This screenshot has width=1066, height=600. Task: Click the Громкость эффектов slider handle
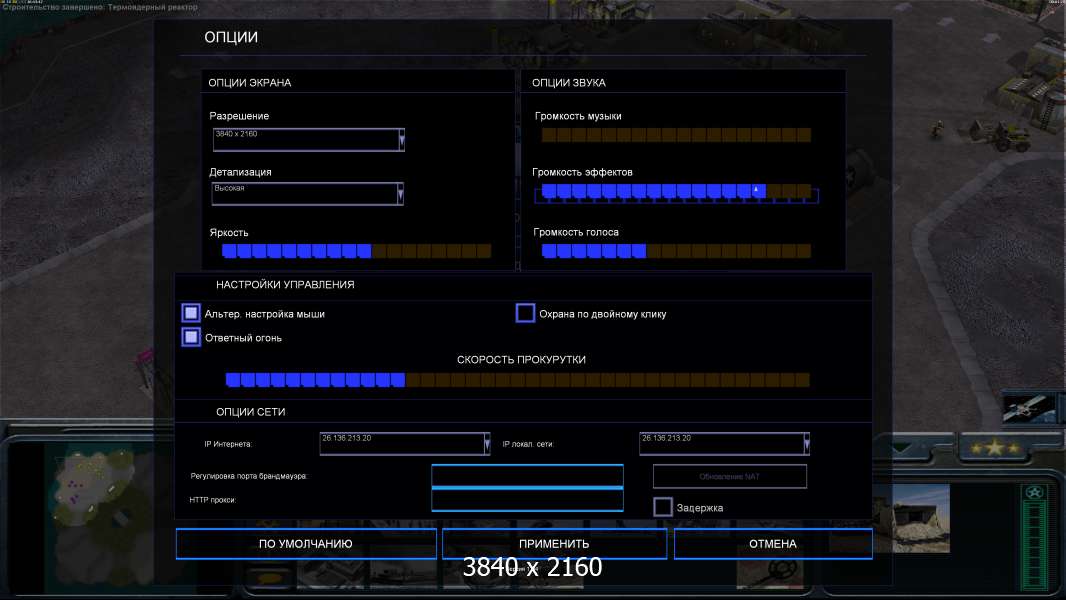pos(758,192)
